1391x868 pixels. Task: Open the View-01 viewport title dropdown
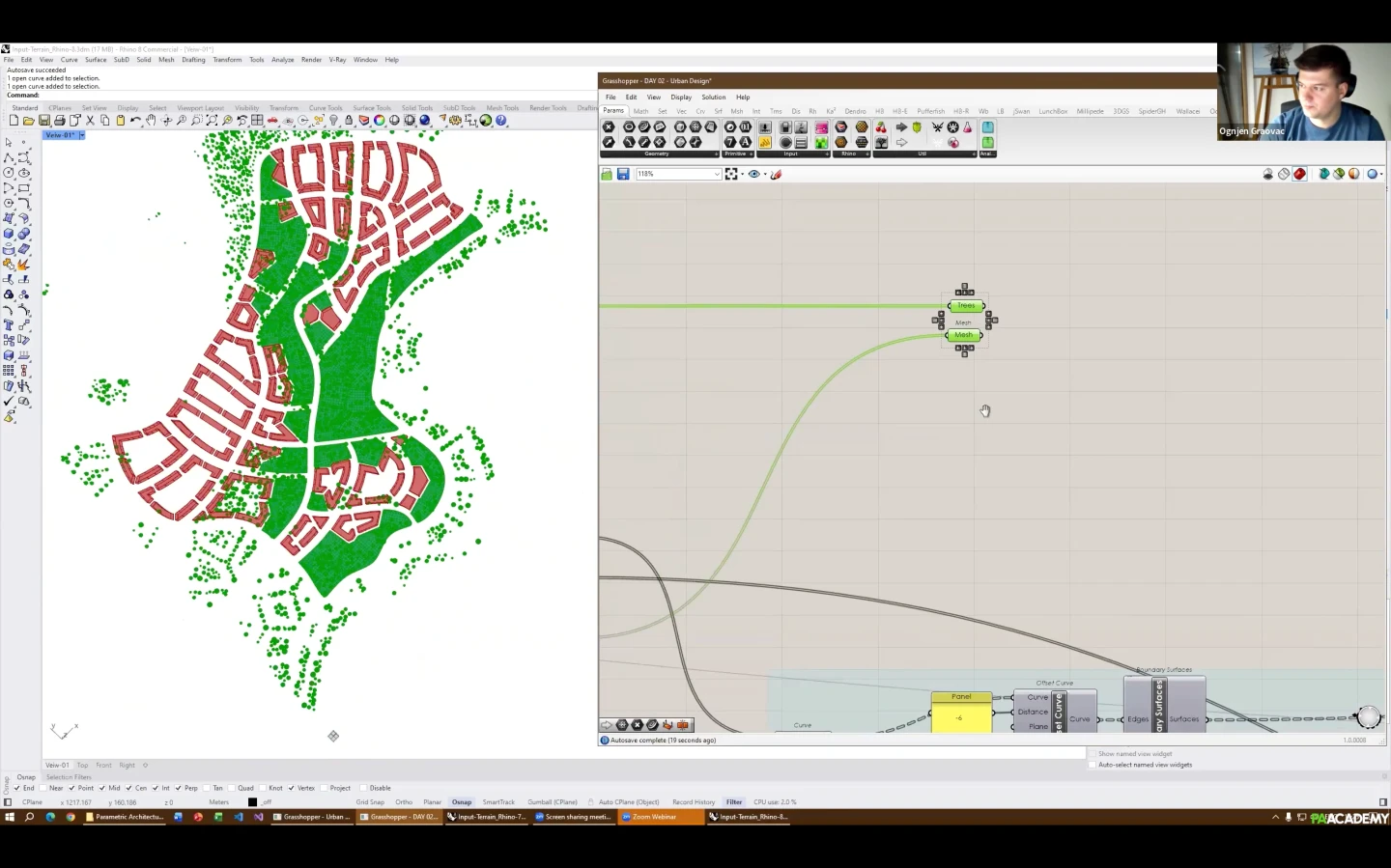(82, 135)
